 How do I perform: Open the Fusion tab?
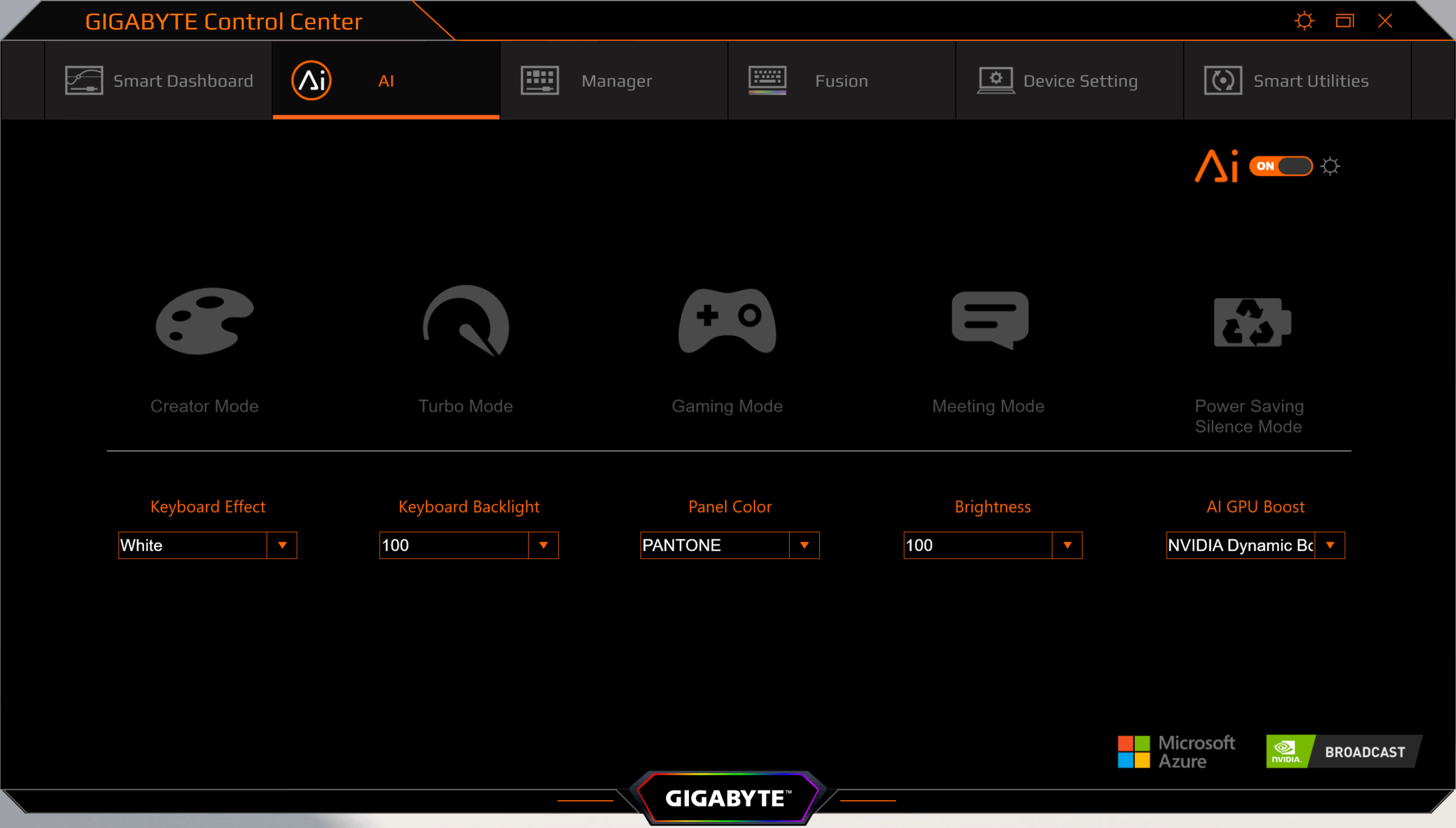(x=841, y=81)
